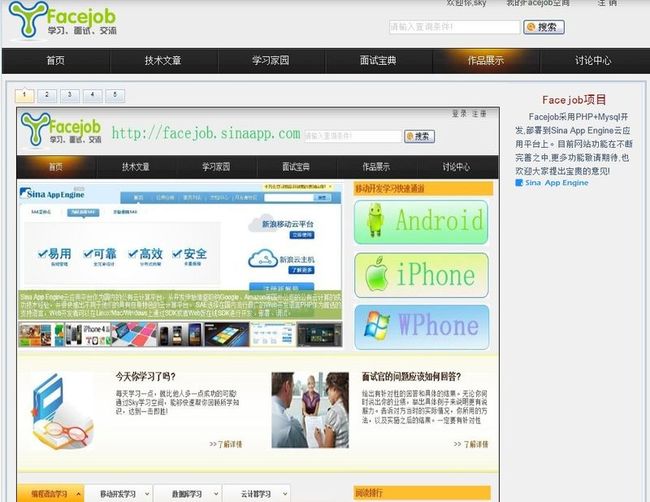Click the 登录 link in the preview header
The width and height of the screenshot is (650, 502).
459,114
